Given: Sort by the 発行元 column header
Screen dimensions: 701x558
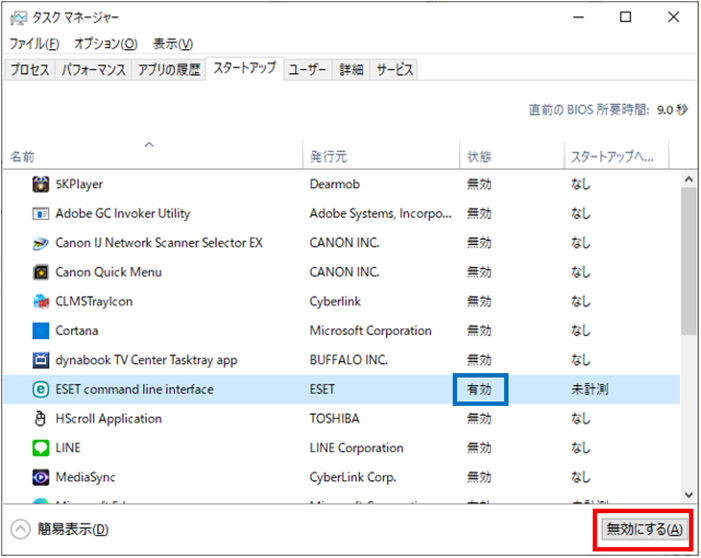Looking at the screenshot, I should 381,155.
